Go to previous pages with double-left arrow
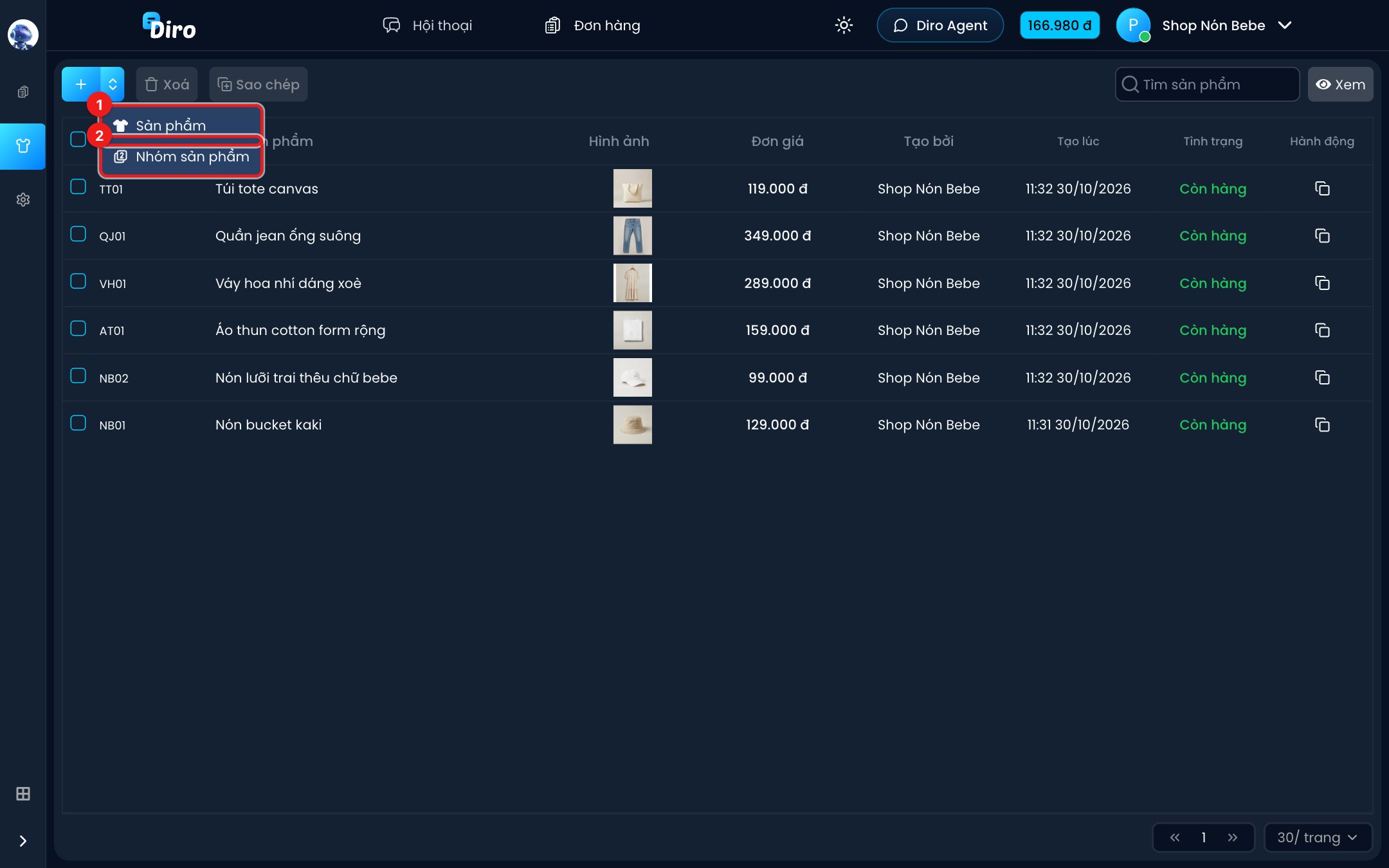The image size is (1389, 868). [x=1175, y=837]
